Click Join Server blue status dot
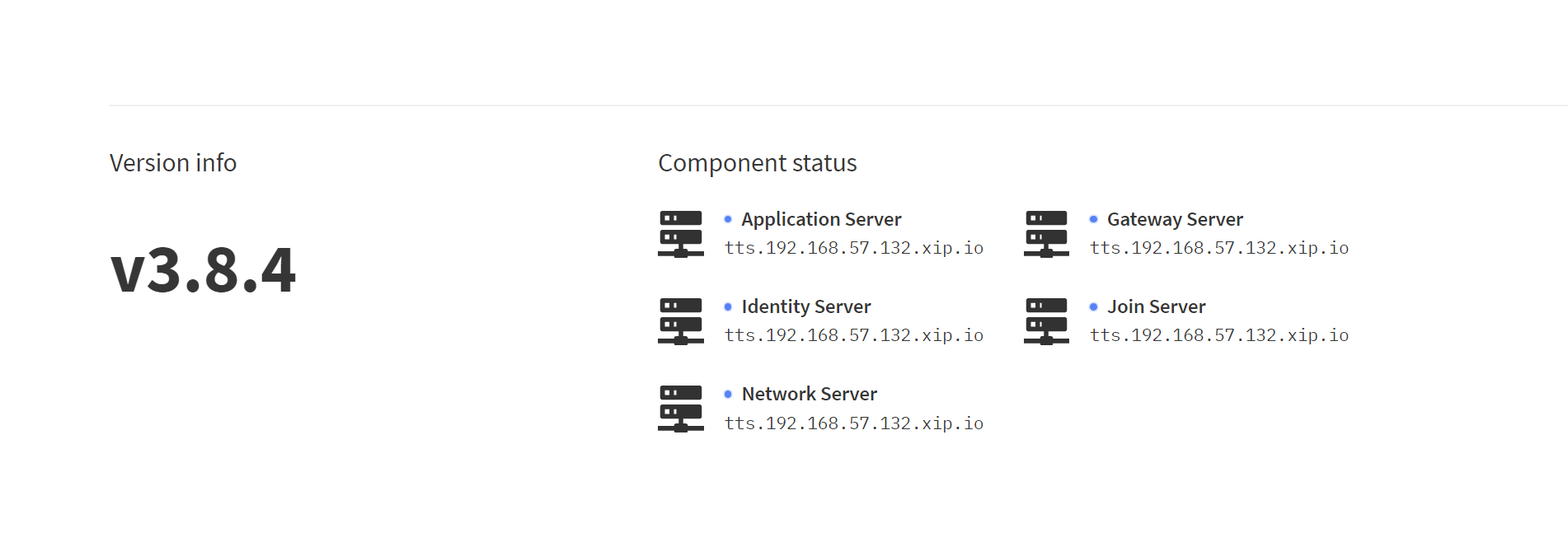This screenshot has height=533, width=1568. click(x=1093, y=306)
